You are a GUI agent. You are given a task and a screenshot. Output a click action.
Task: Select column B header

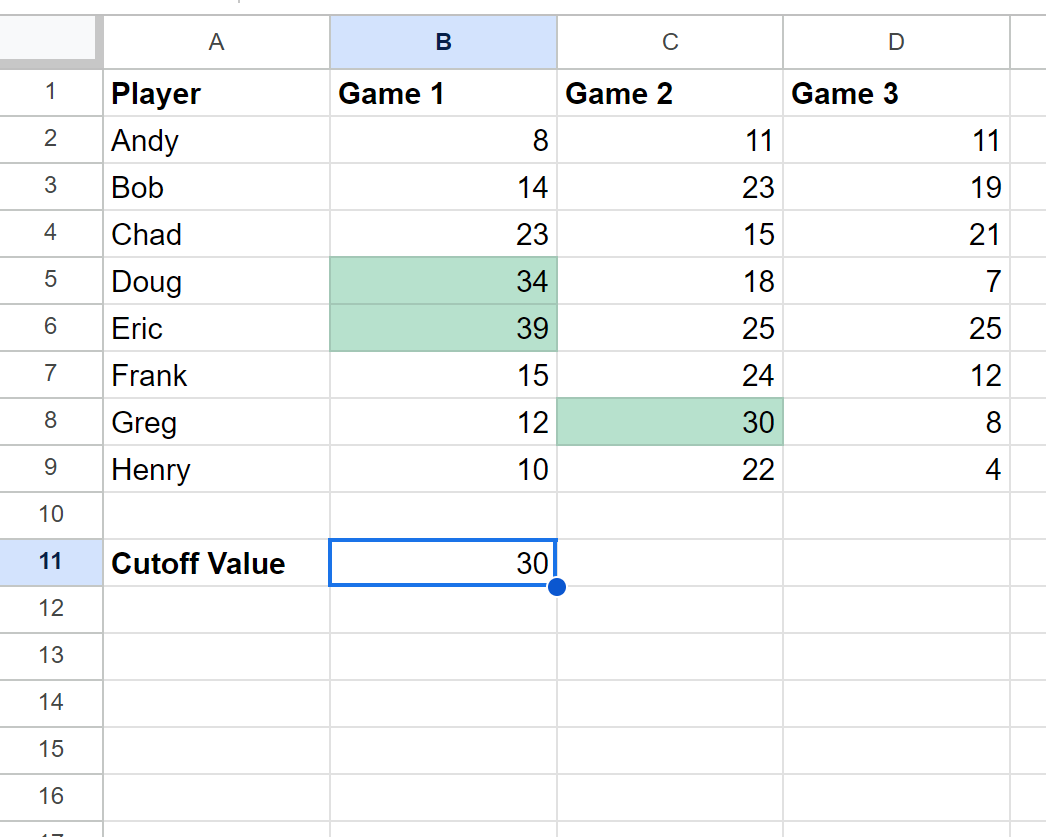(443, 42)
